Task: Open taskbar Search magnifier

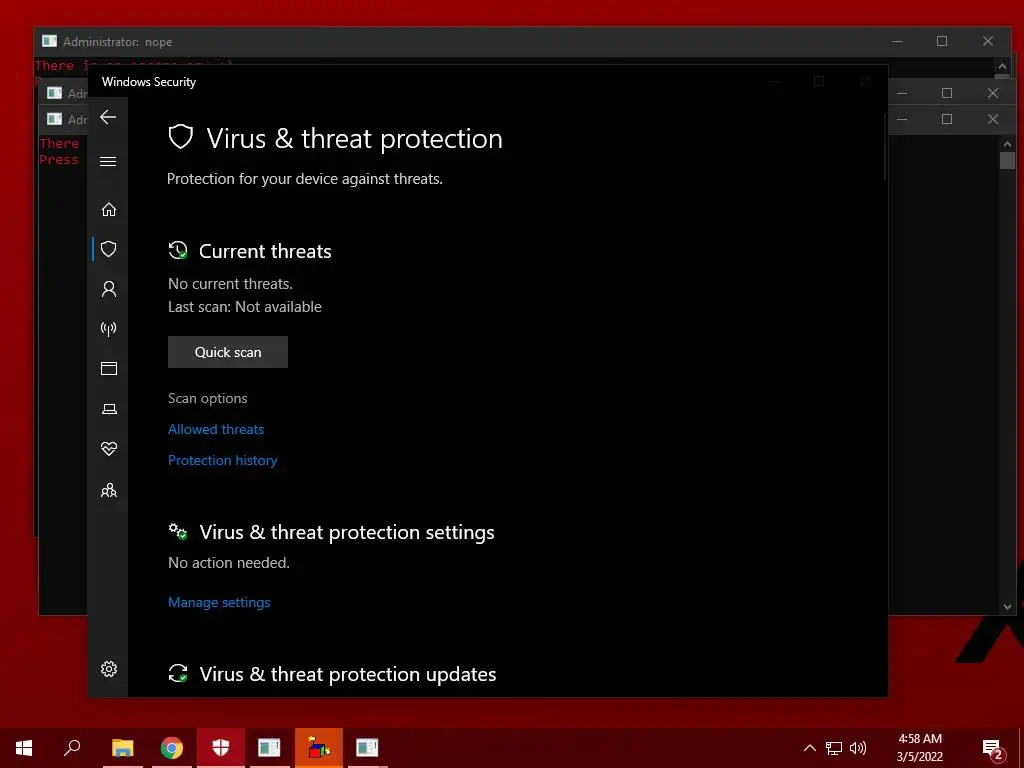Action: click(72, 748)
